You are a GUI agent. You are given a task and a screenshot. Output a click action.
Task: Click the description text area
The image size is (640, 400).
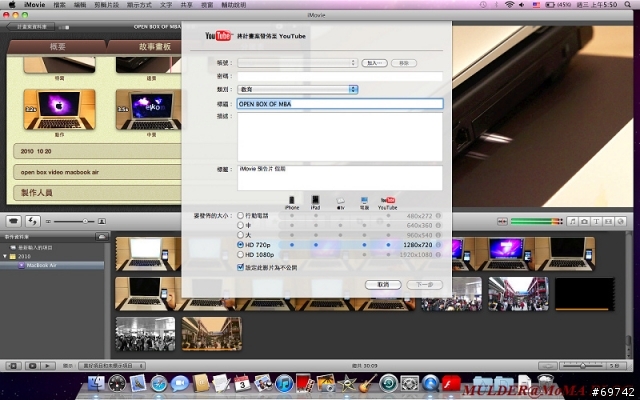(x=340, y=137)
